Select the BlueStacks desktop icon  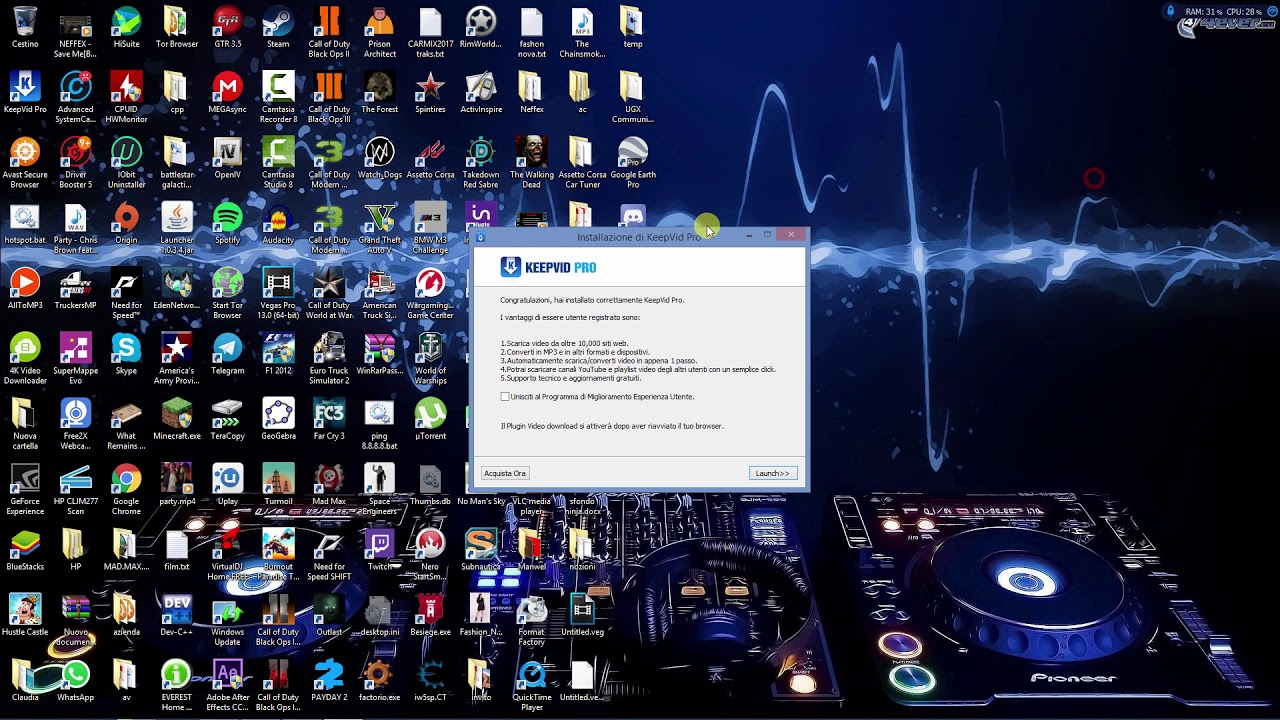[x=25, y=545]
